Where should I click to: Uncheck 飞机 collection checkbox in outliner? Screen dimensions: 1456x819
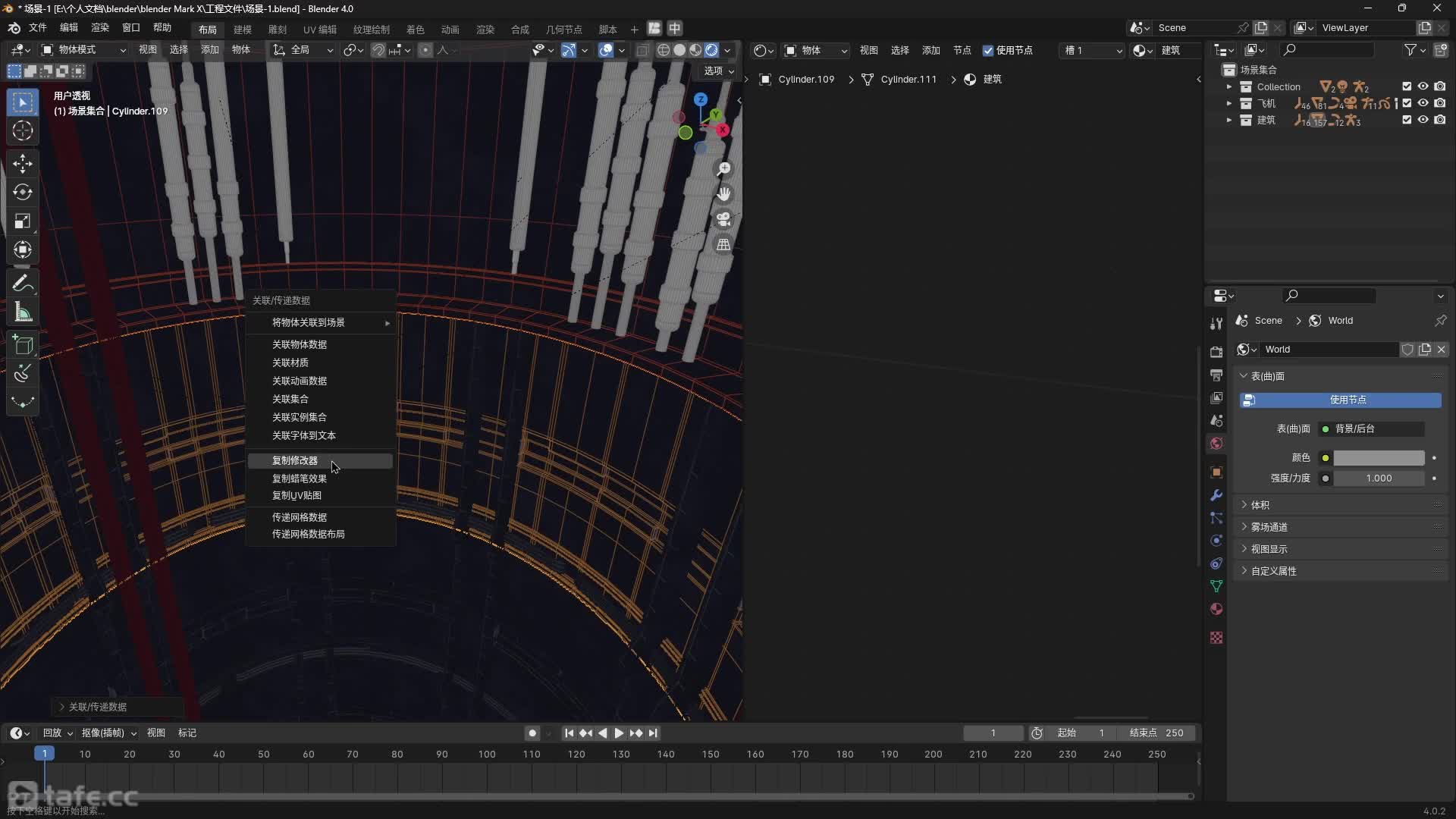pos(1407,103)
